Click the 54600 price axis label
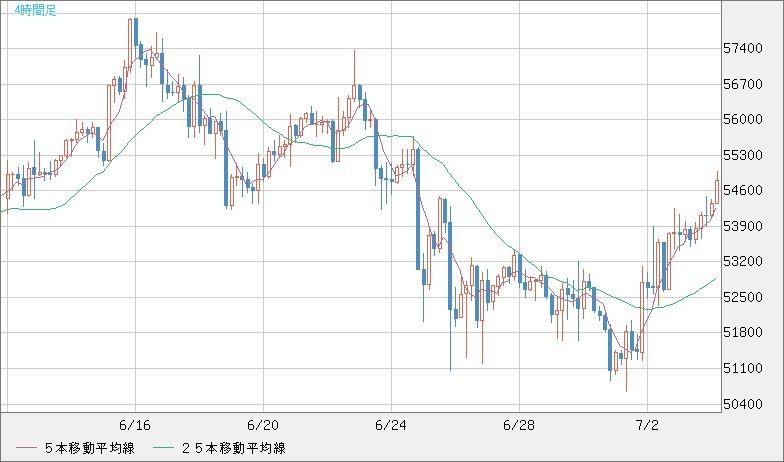 (743, 190)
